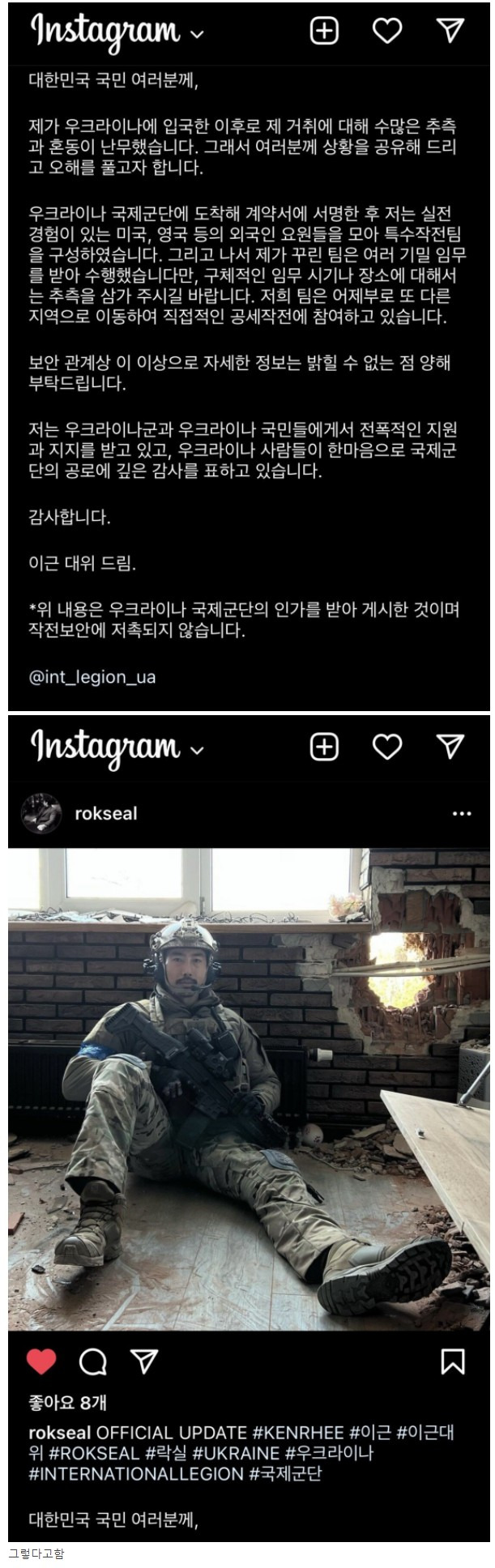
Task: Toggle the red like heart on the post
Action: coord(41,1361)
